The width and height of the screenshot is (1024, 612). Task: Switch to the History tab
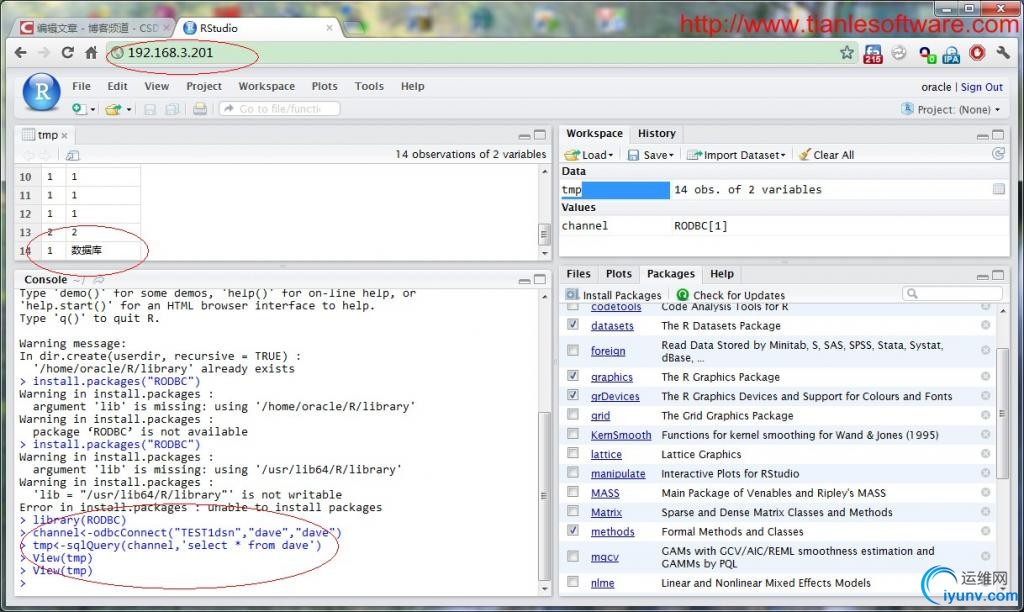[656, 133]
